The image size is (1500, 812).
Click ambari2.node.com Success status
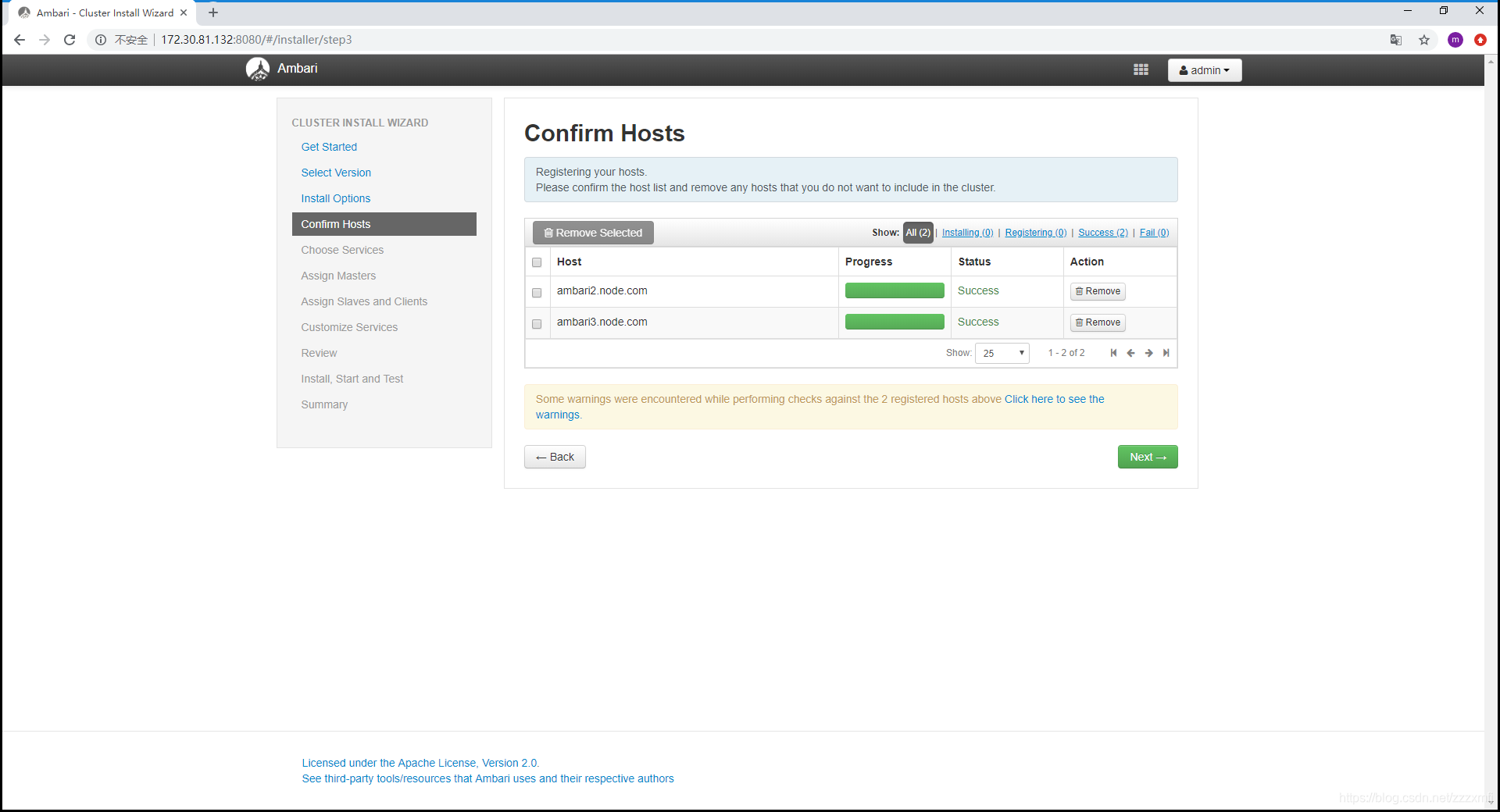click(x=978, y=290)
